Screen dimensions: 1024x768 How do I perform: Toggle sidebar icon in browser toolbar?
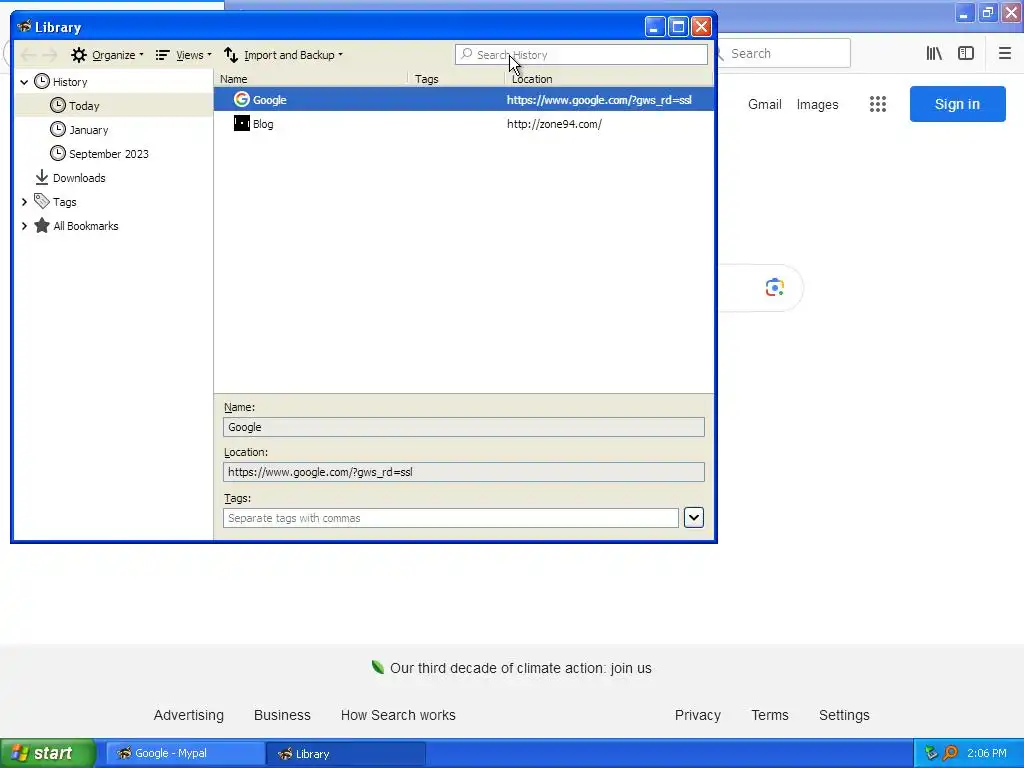tap(966, 54)
